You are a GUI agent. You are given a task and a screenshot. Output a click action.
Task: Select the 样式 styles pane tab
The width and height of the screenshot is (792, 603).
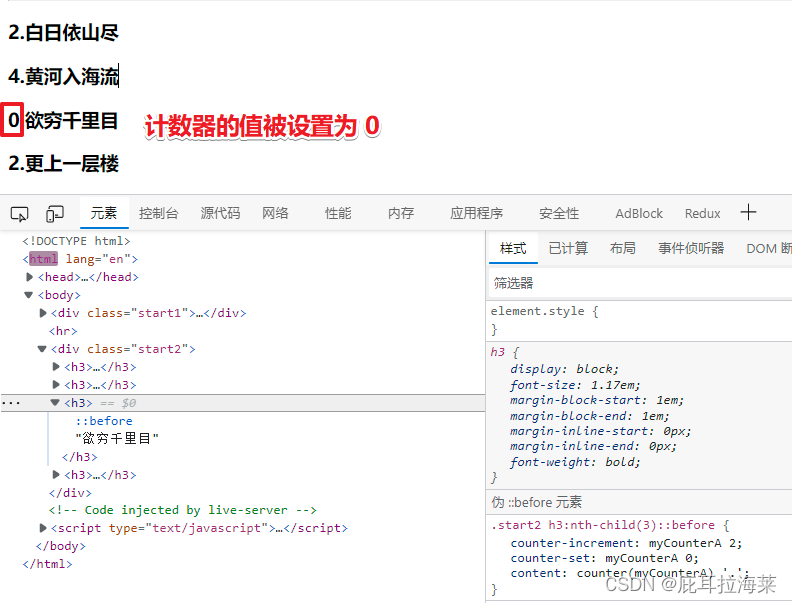[x=513, y=248]
